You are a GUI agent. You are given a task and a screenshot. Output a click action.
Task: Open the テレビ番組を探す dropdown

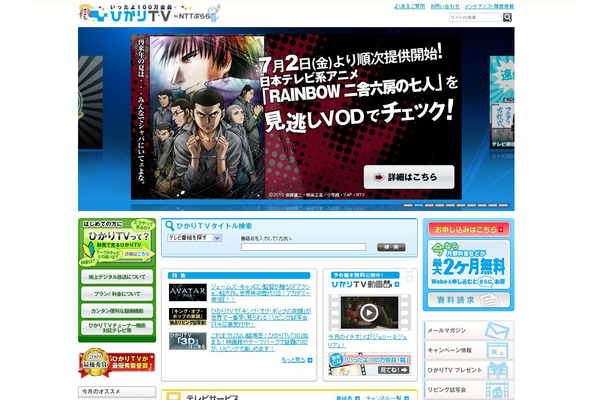(195, 238)
